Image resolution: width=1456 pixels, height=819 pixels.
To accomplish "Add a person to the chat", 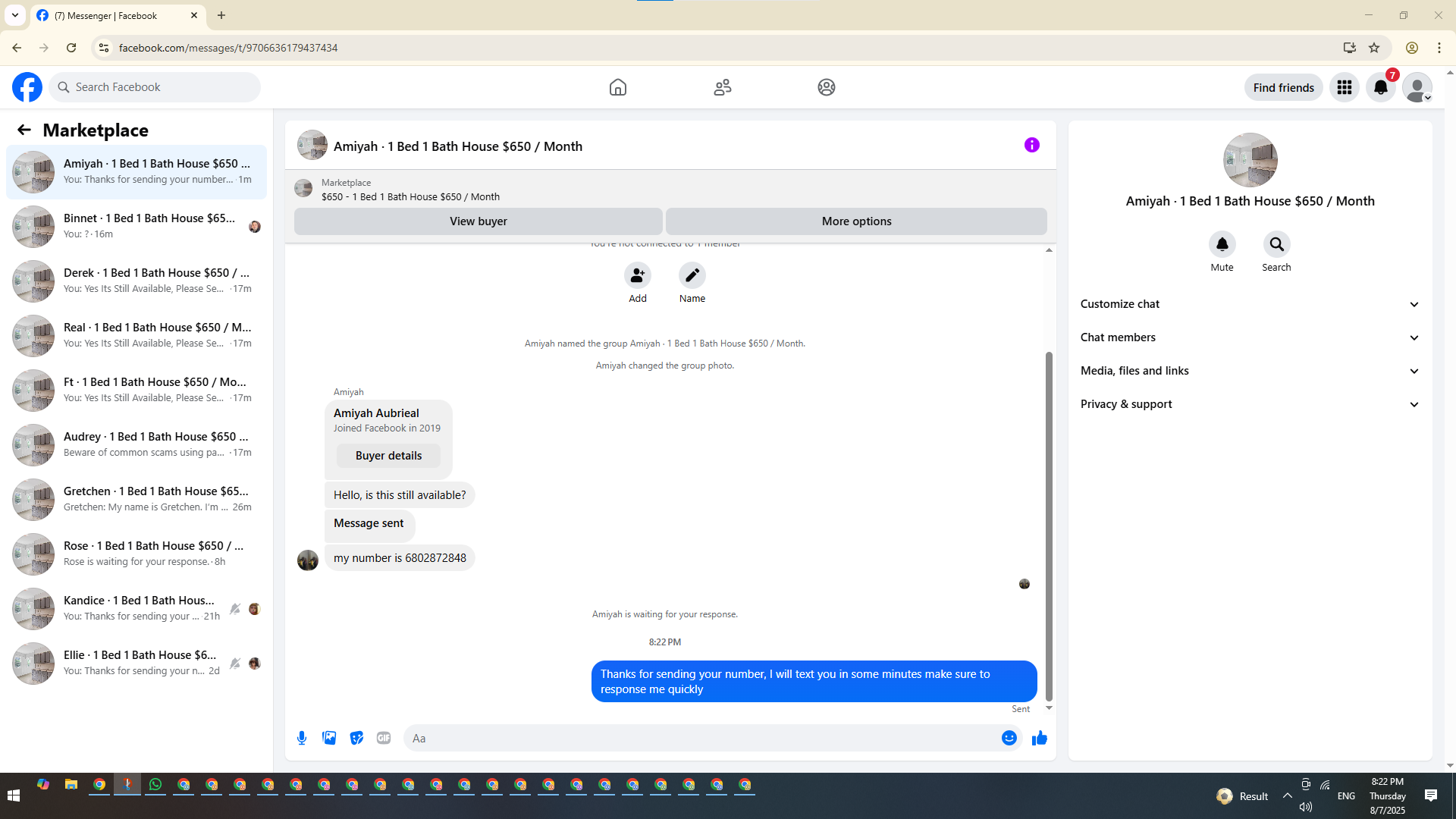I will tap(638, 275).
